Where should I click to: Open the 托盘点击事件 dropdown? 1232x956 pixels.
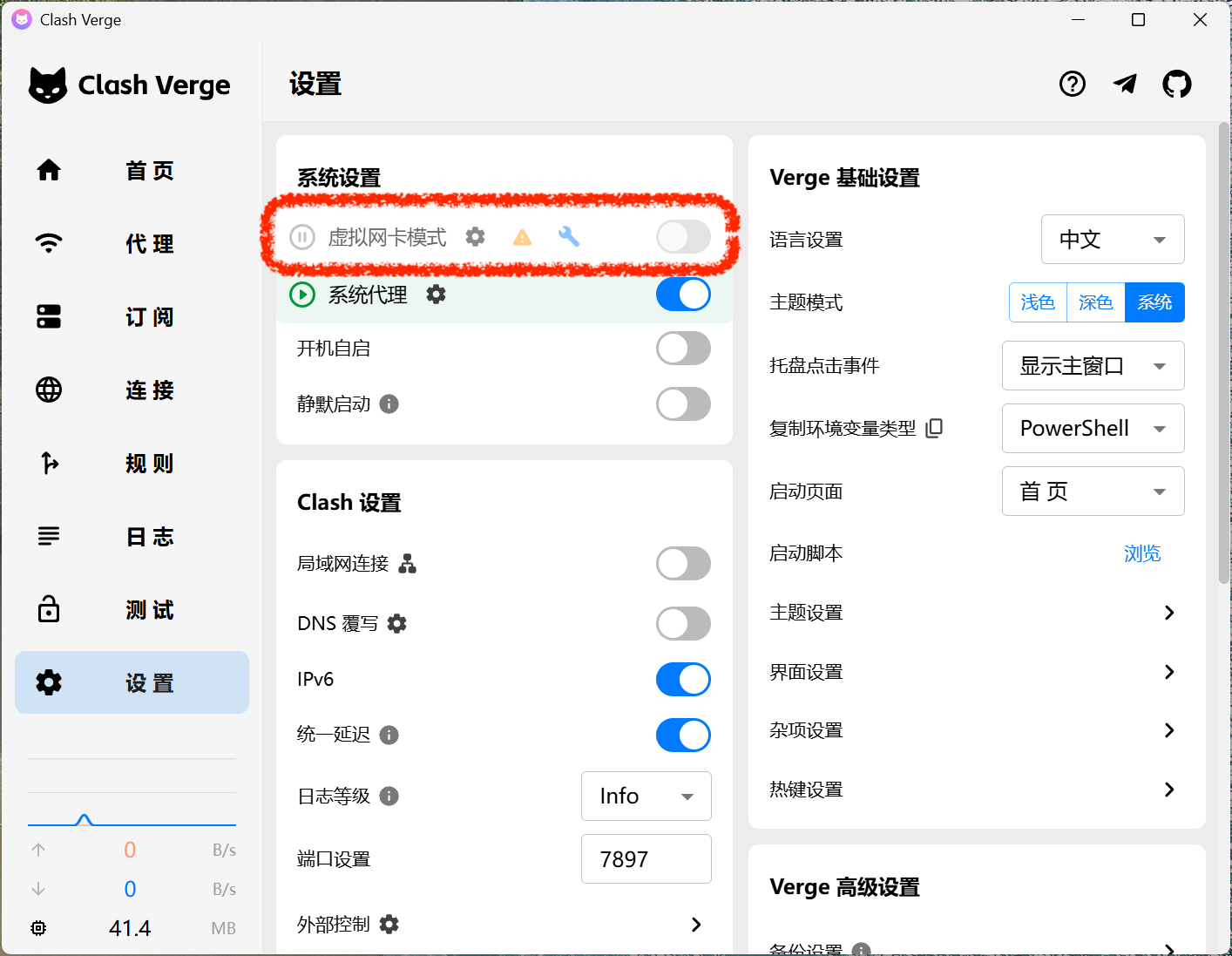[1093, 365]
